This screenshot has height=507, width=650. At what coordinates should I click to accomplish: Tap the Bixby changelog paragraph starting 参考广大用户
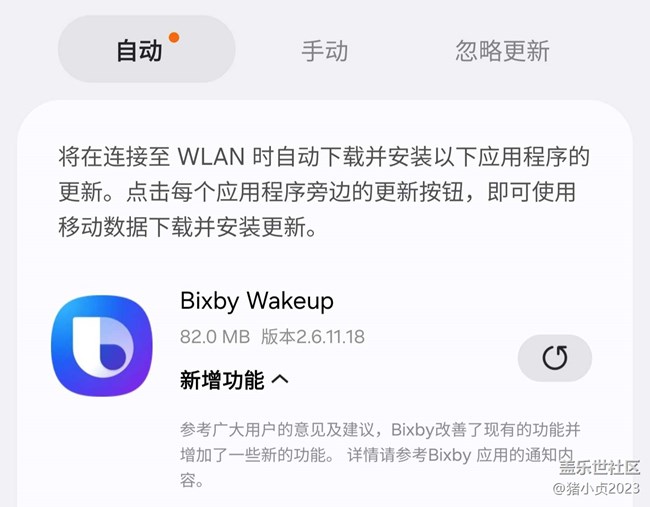[x=380, y=455]
